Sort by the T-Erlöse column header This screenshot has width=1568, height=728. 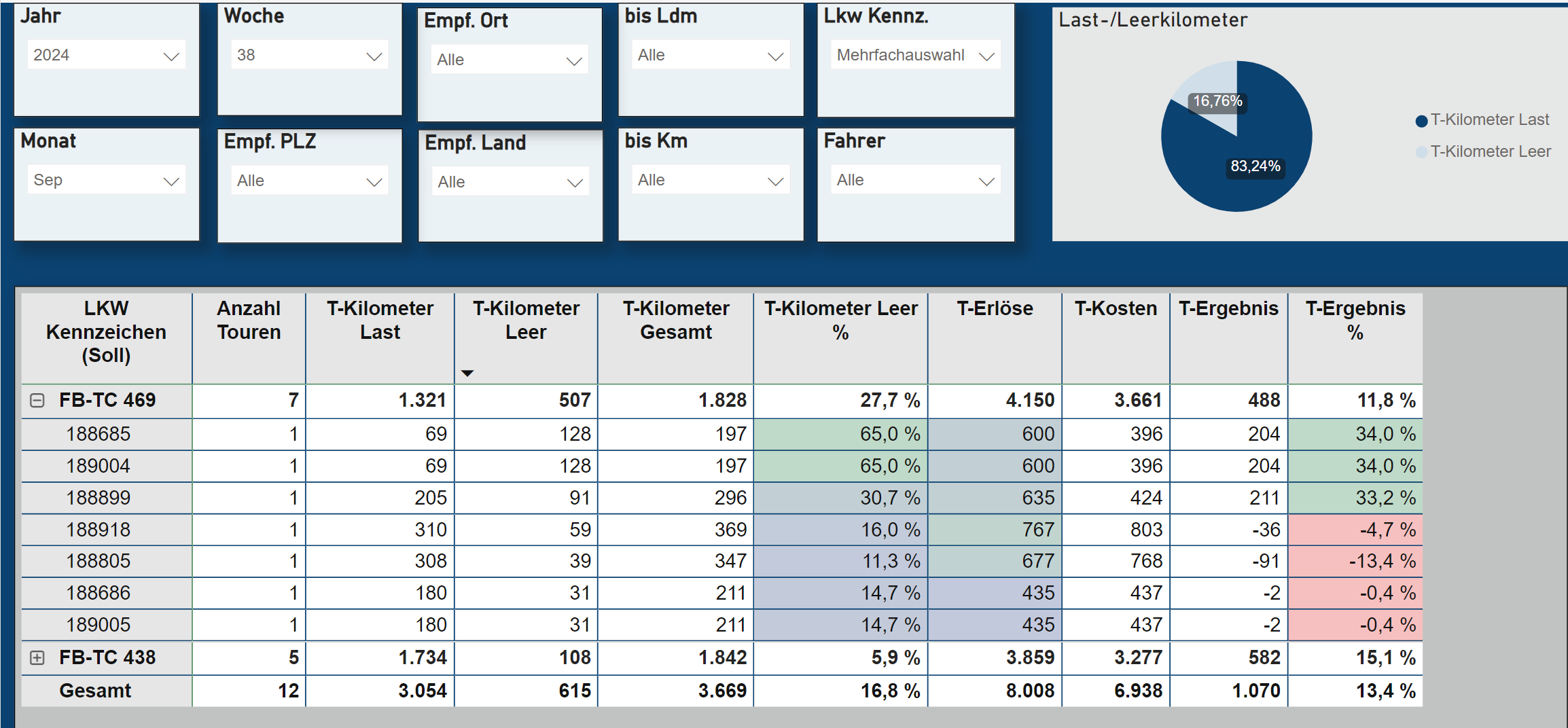994,309
